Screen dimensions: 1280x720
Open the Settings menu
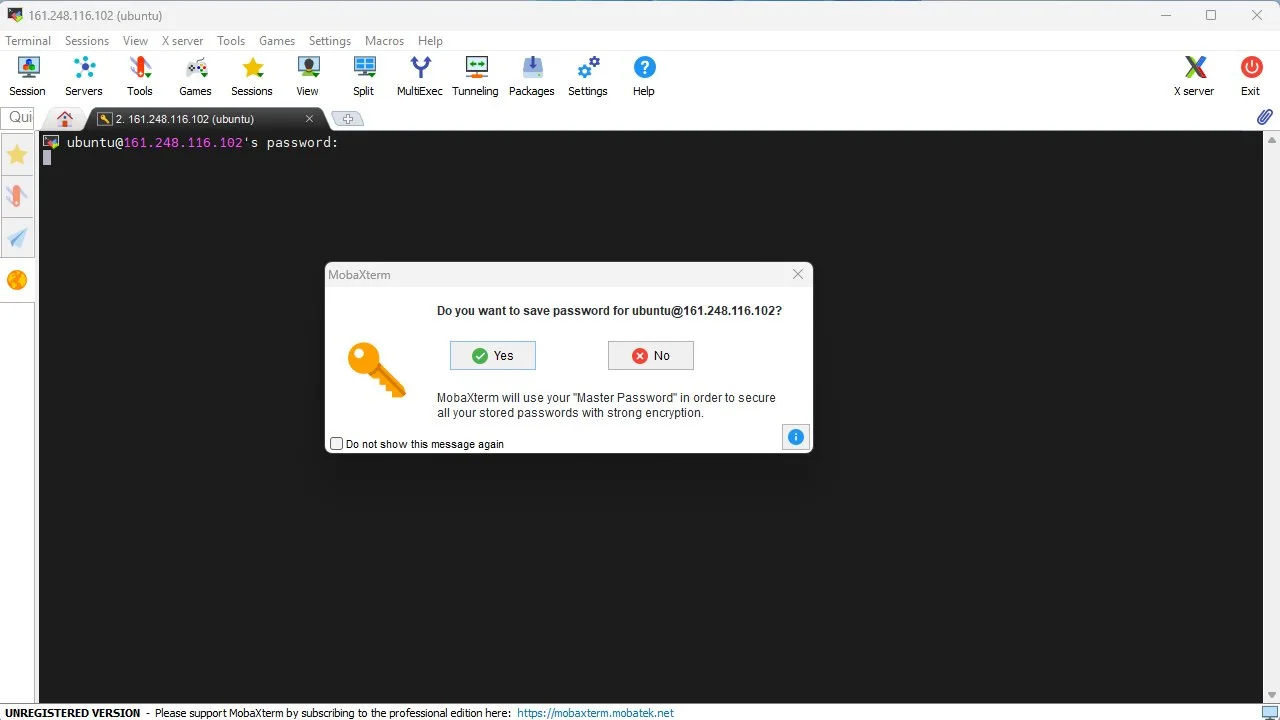330,41
